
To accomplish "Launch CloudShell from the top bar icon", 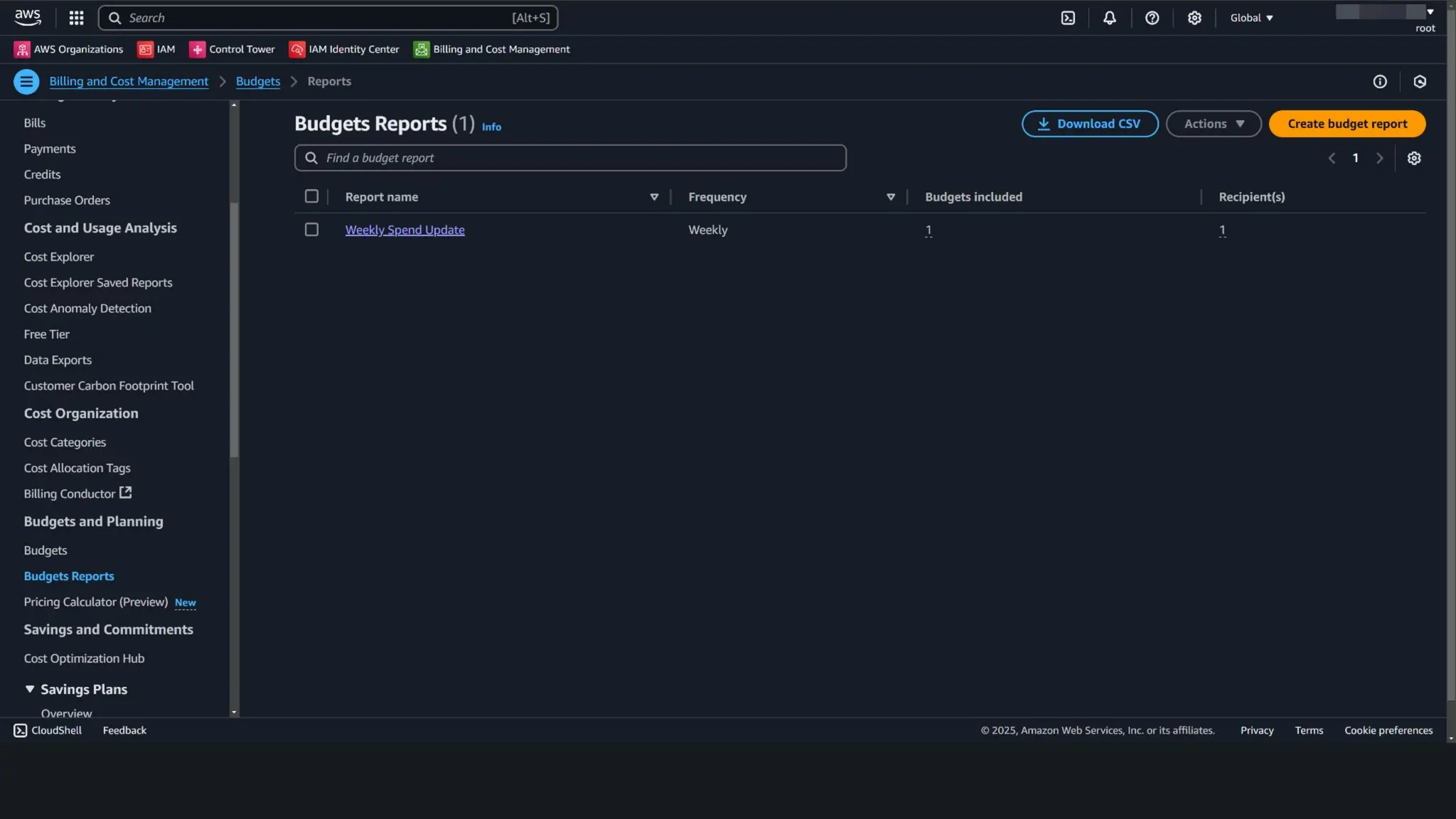I will 1068,18.
